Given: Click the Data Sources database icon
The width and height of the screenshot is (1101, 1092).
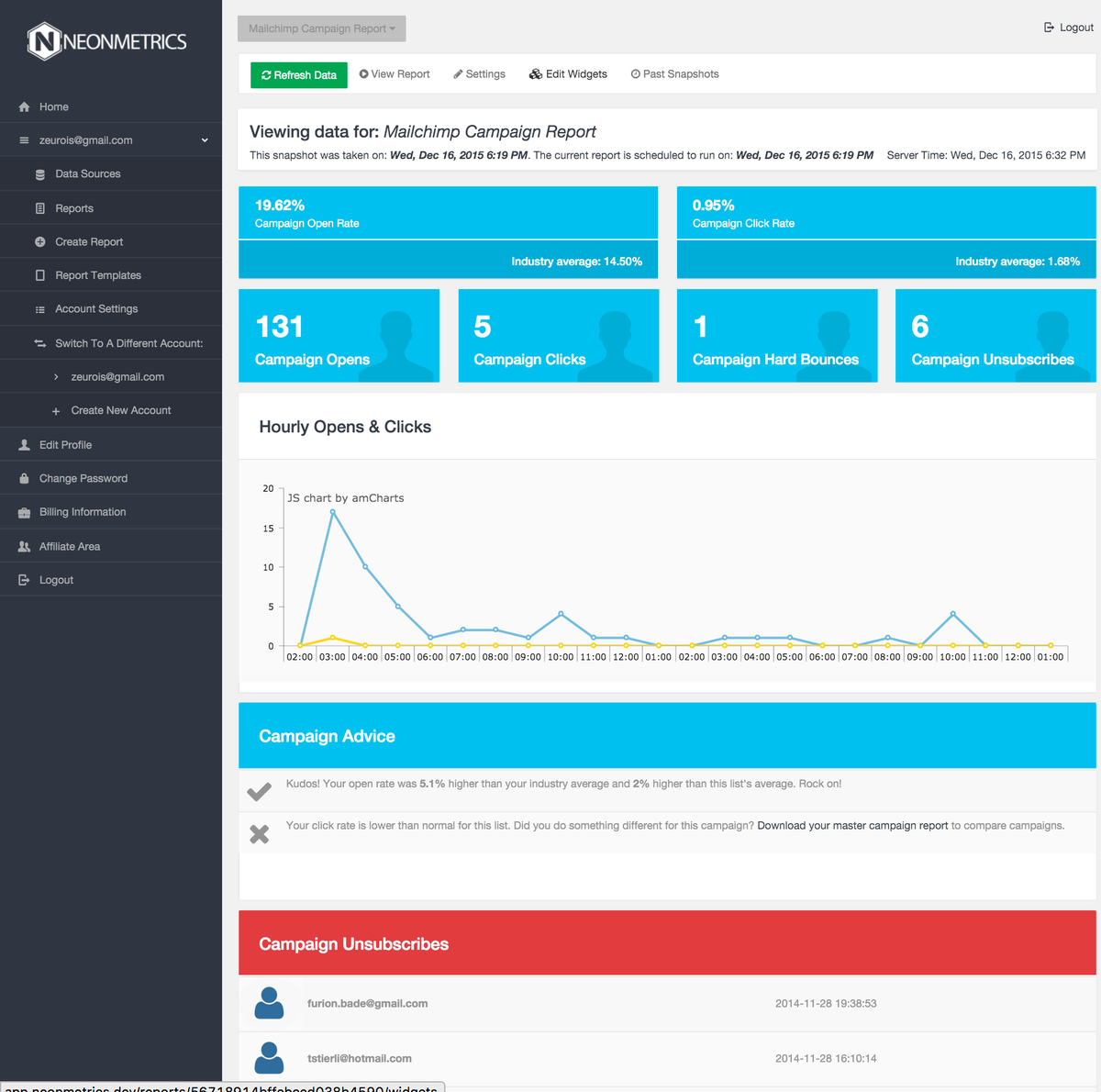Looking at the screenshot, I should point(39,174).
